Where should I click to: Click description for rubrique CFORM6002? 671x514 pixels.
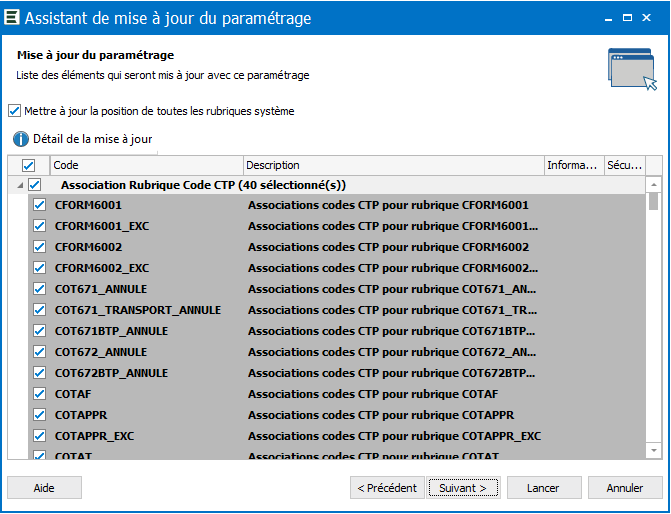point(388,247)
